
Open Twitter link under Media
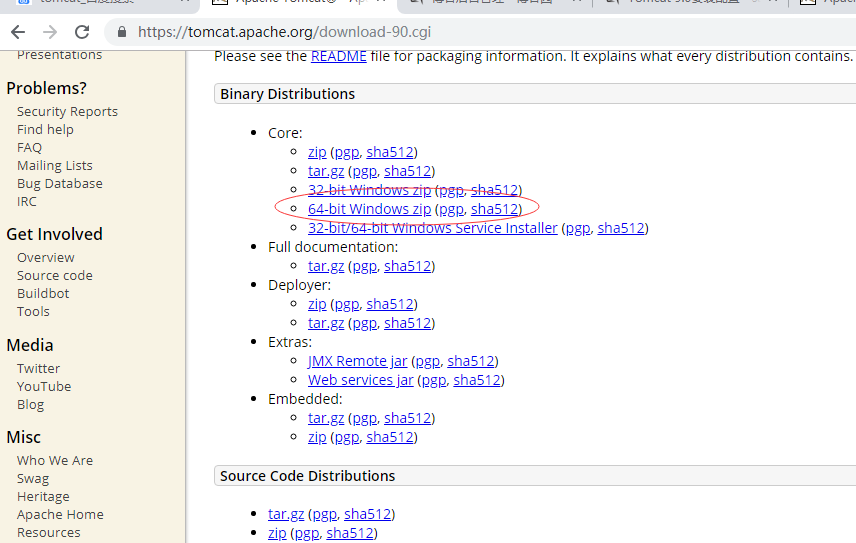click(x=38, y=368)
